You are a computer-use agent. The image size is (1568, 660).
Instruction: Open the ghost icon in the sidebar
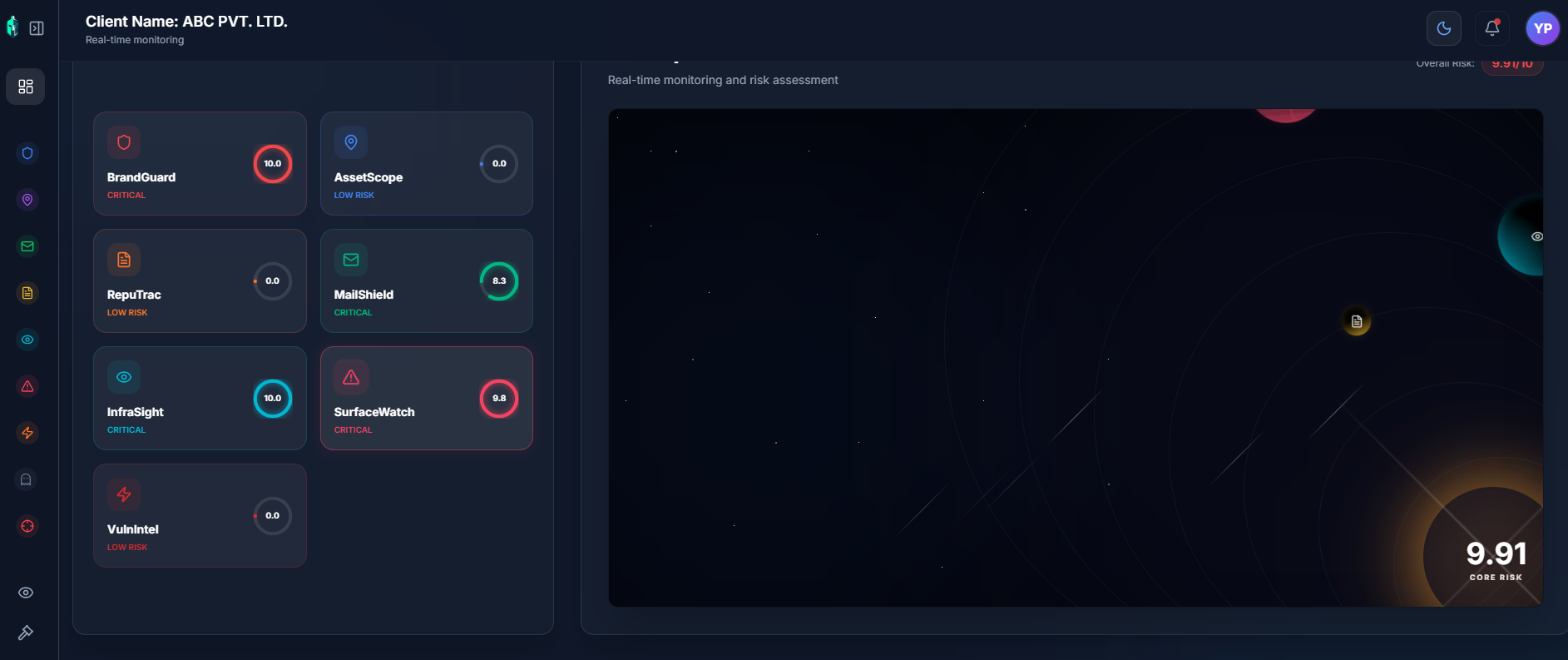(26, 479)
